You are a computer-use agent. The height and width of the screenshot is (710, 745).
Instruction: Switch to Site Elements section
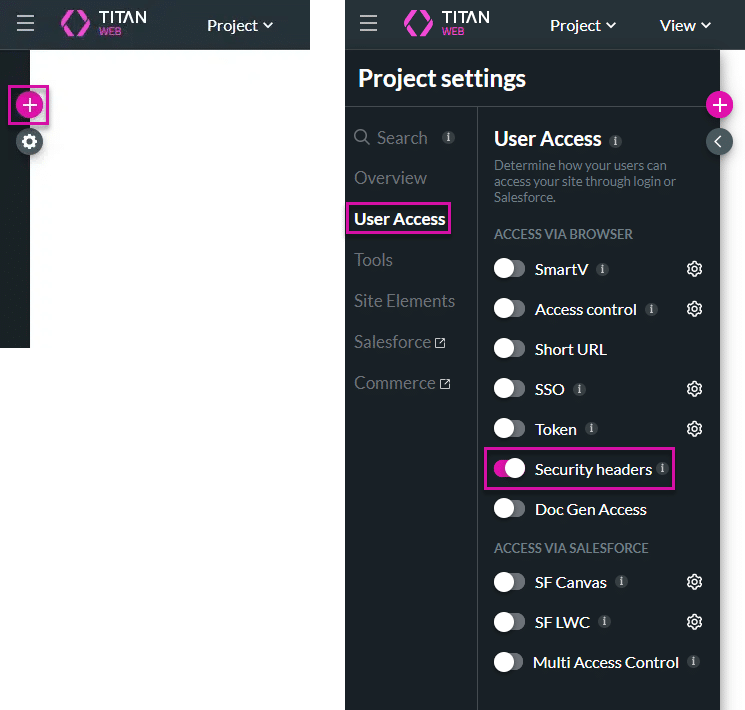[x=404, y=301]
